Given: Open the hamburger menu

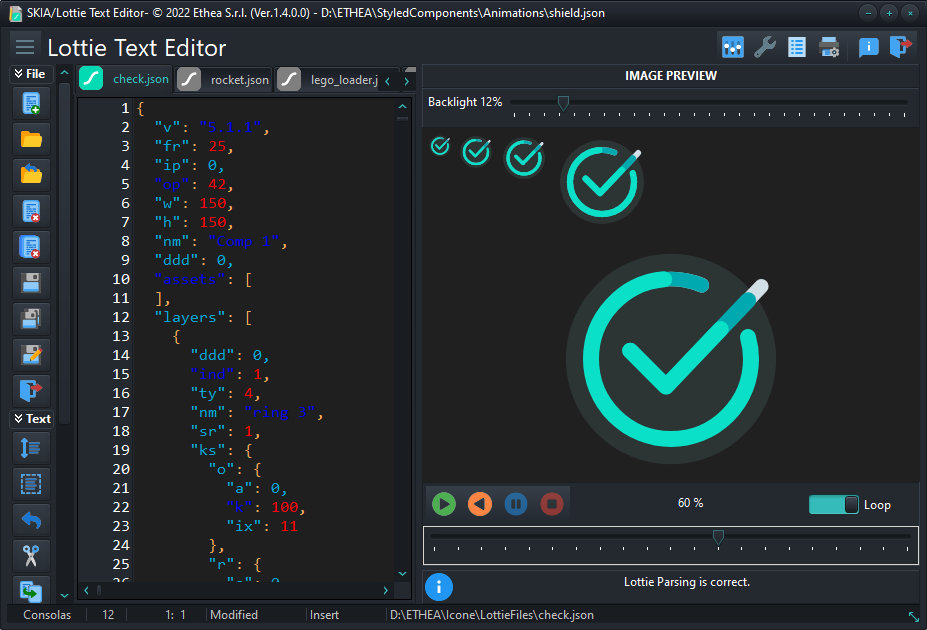Looking at the screenshot, I should pyautogui.click(x=25, y=47).
